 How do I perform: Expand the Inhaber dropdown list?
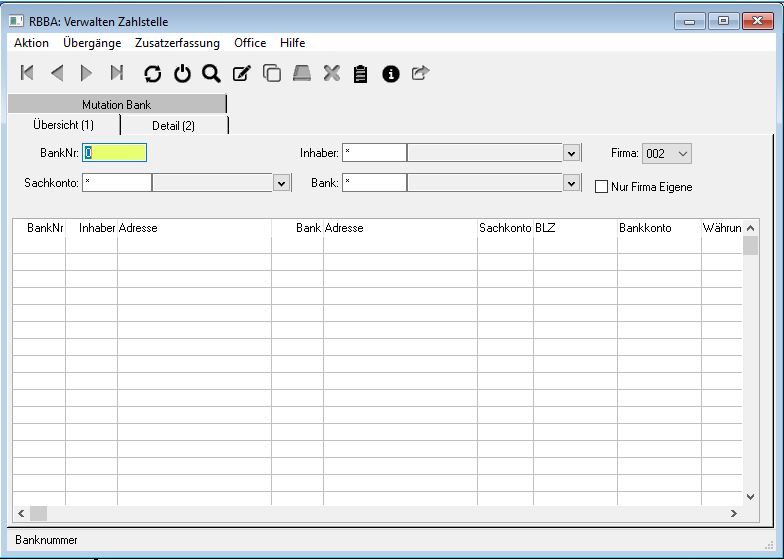click(572, 153)
